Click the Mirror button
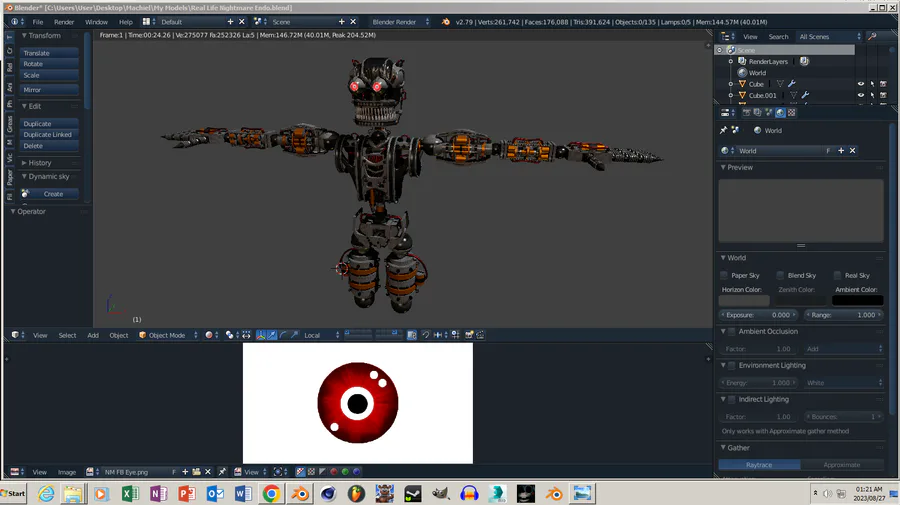 click(49, 90)
